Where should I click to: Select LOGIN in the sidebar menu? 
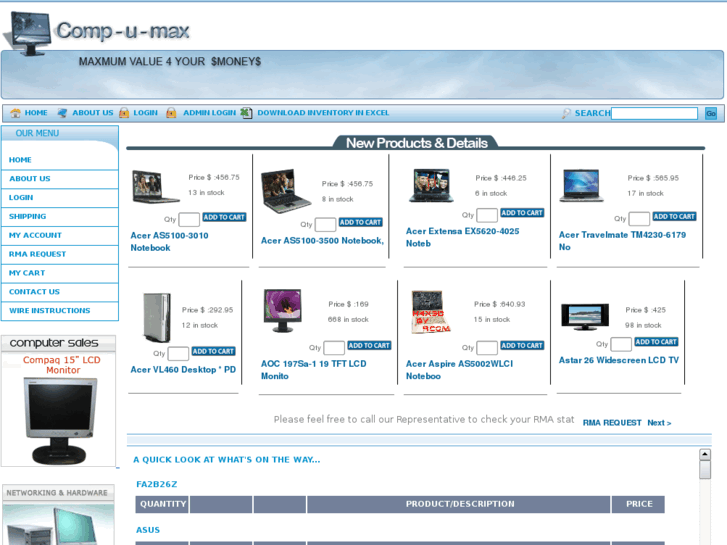(21, 198)
